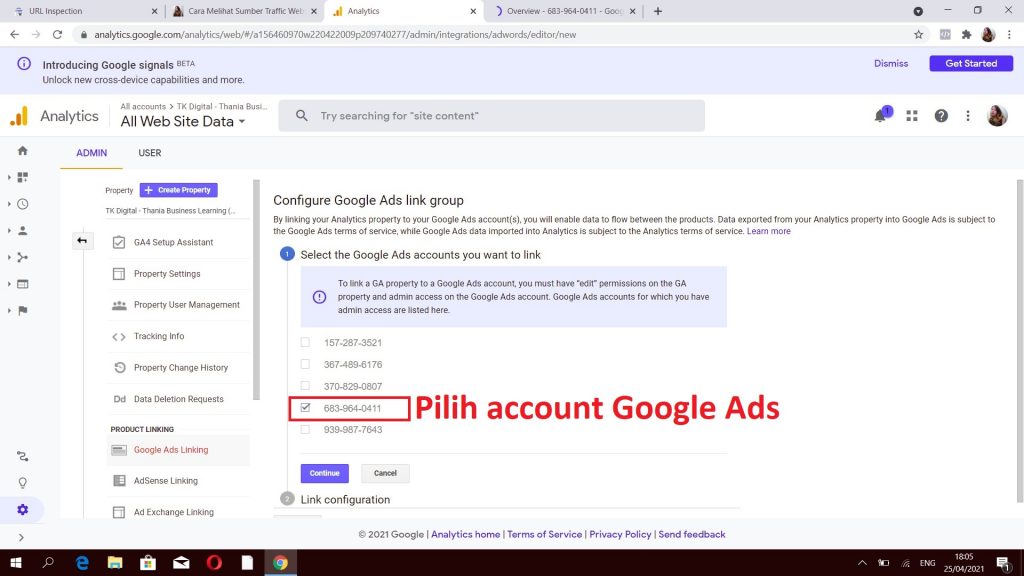Open the Acquisition icon in sidebar

23,257
